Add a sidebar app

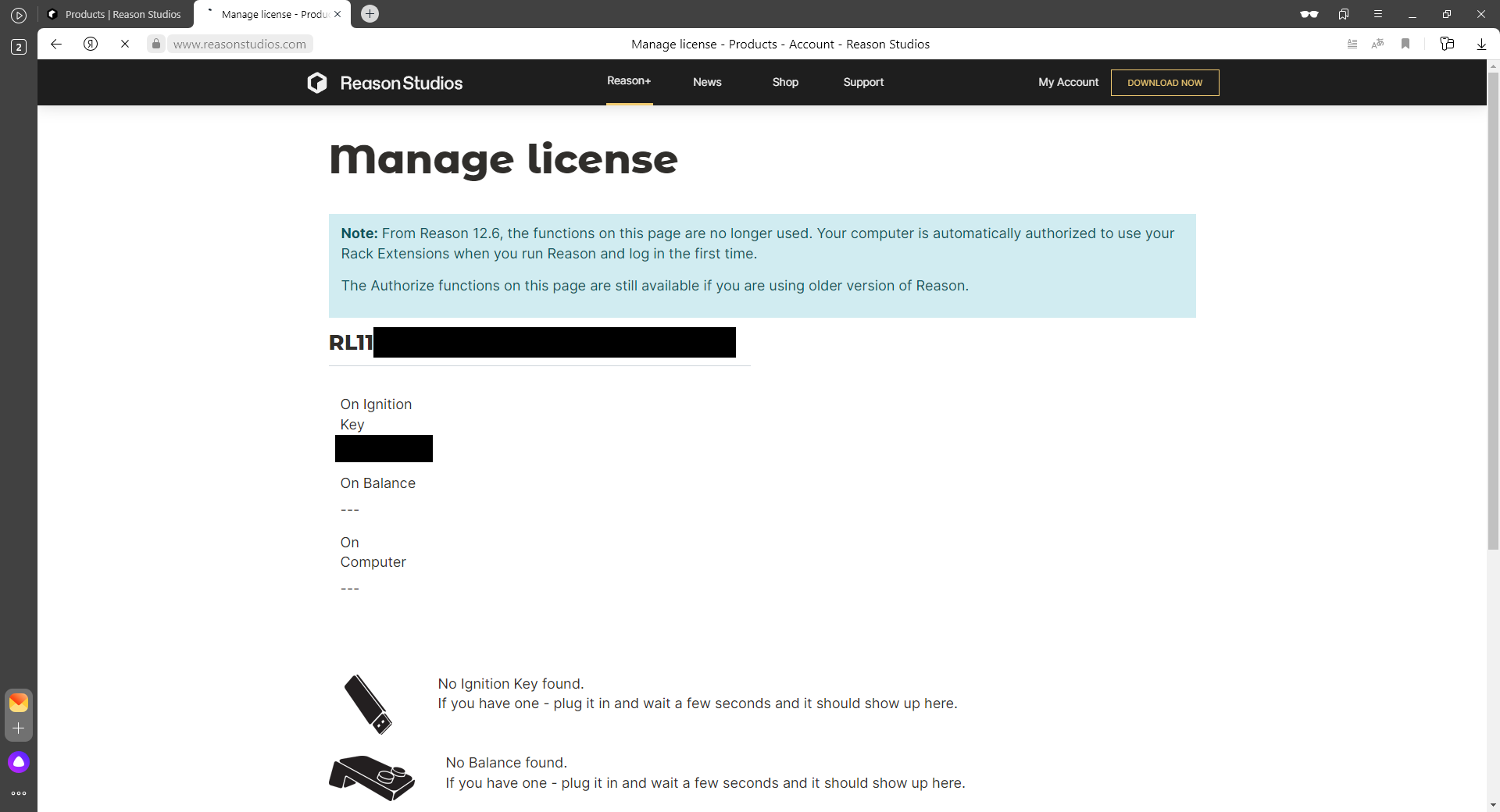click(19, 728)
